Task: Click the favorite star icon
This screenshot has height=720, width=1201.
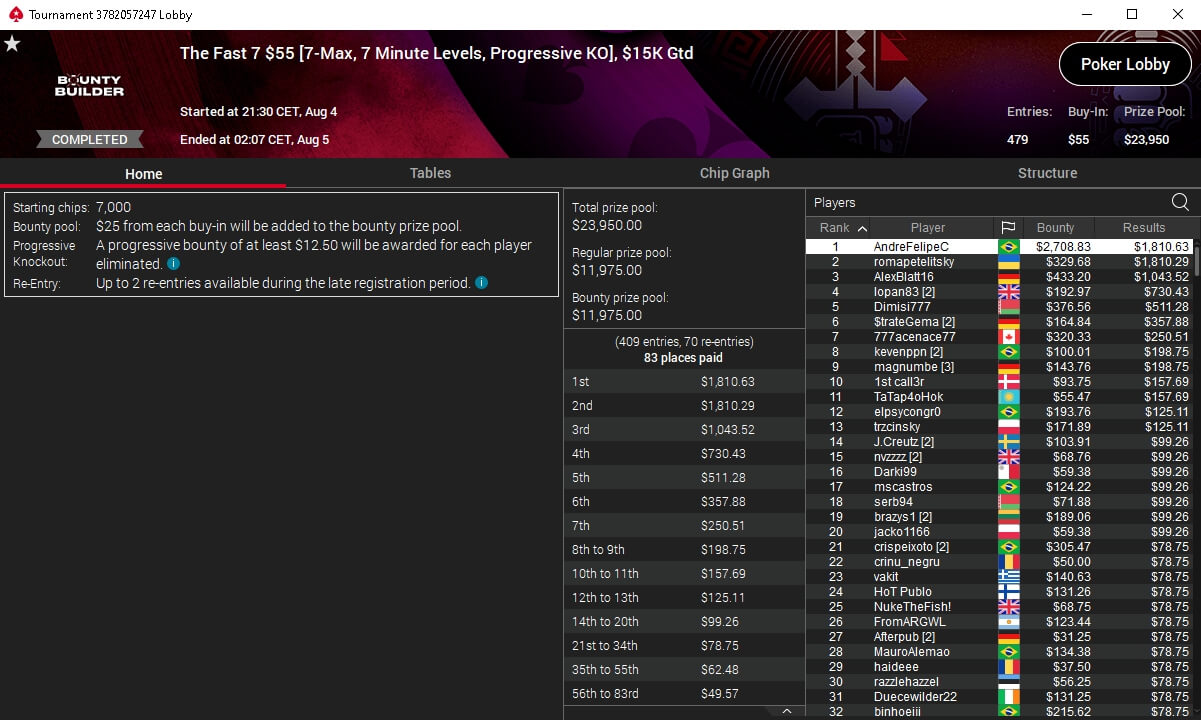Action: coord(12,44)
